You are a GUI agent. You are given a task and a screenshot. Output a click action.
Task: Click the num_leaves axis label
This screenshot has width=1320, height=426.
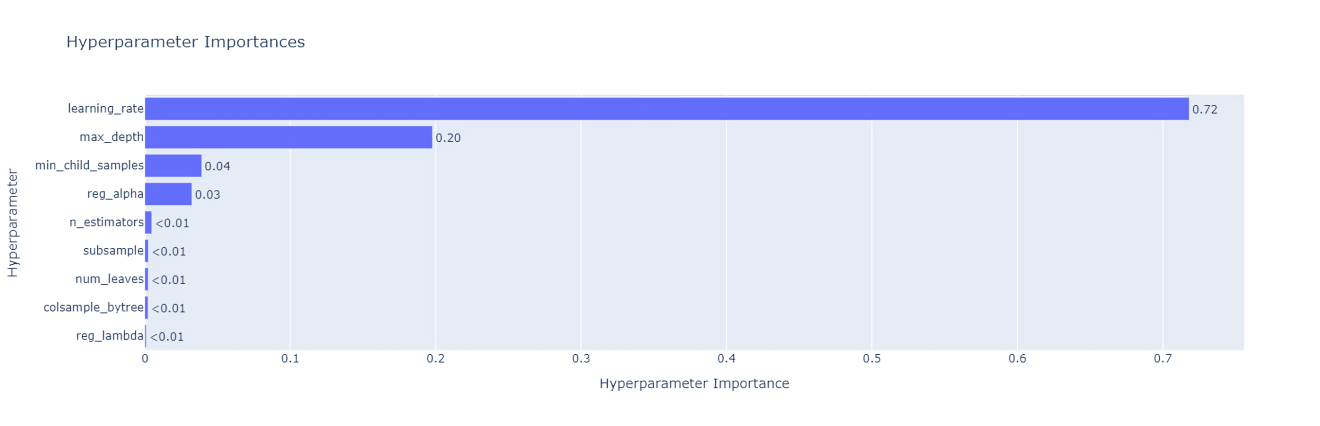(109, 279)
